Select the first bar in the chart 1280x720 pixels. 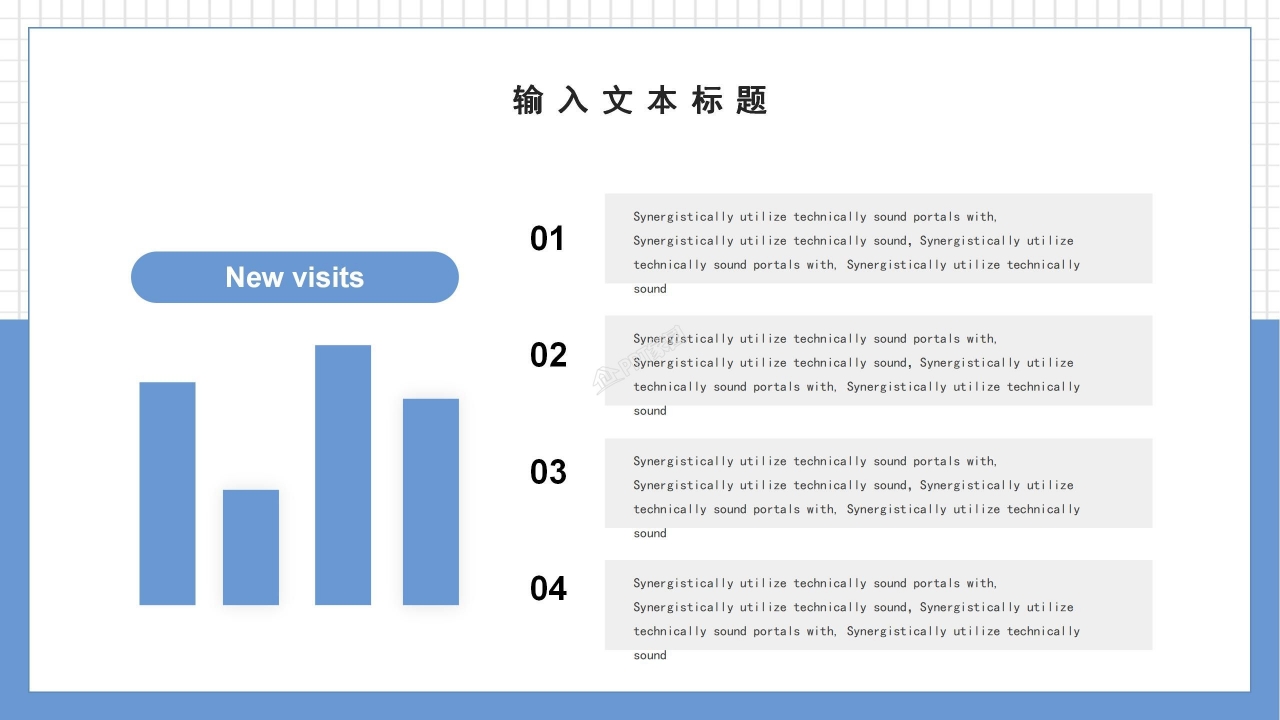[x=167, y=493]
